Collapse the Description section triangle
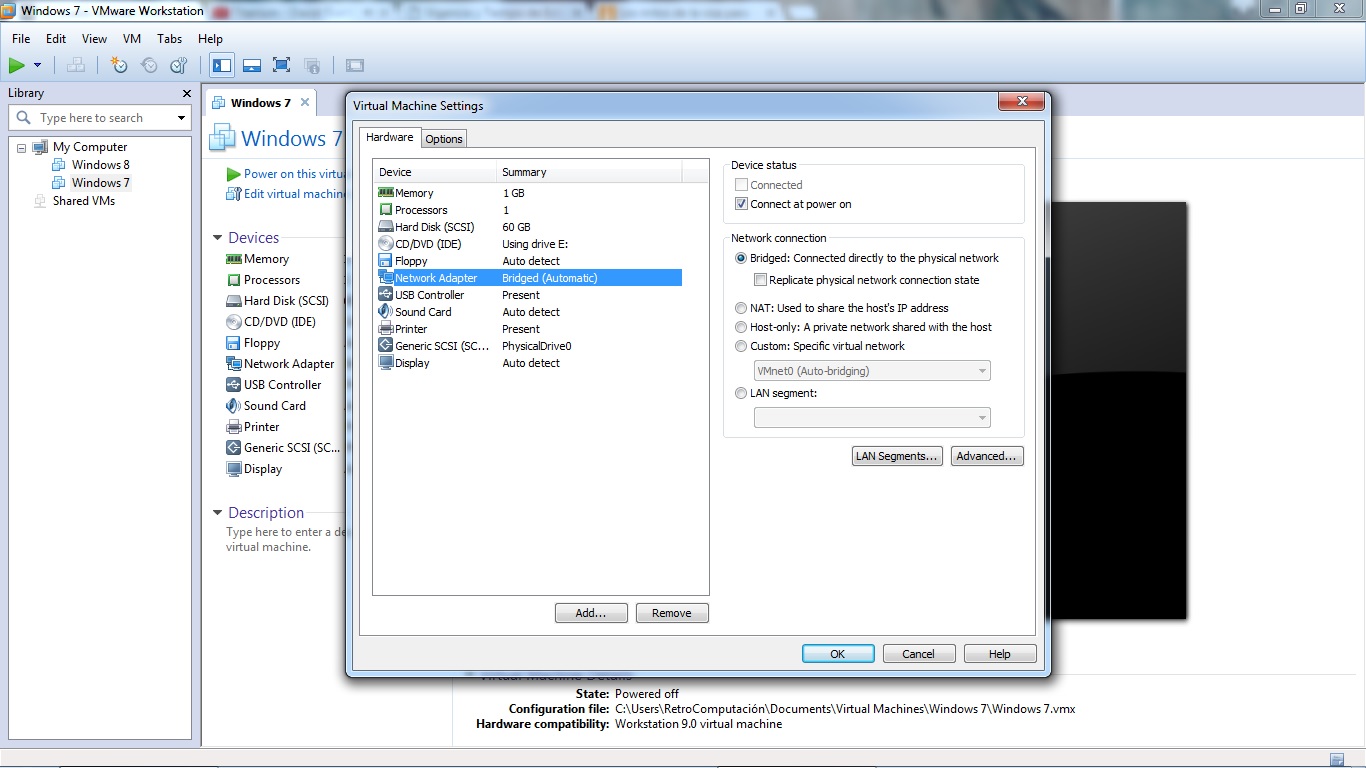Viewport: 1366px width, 768px height. click(x=217, y=513)
